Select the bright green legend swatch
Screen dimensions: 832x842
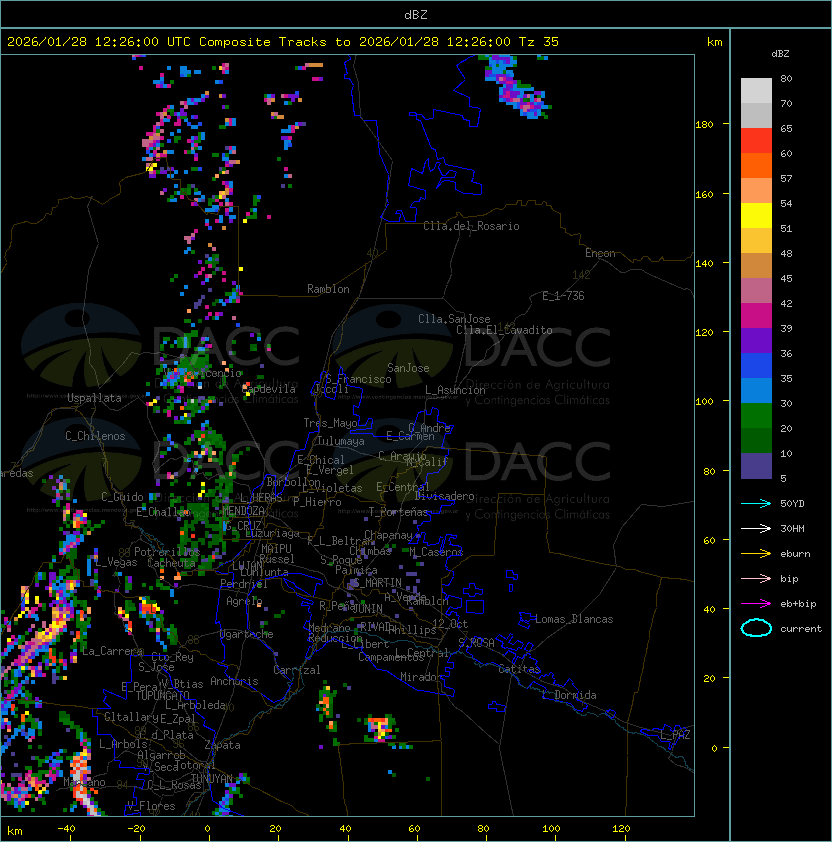[756, 415]
